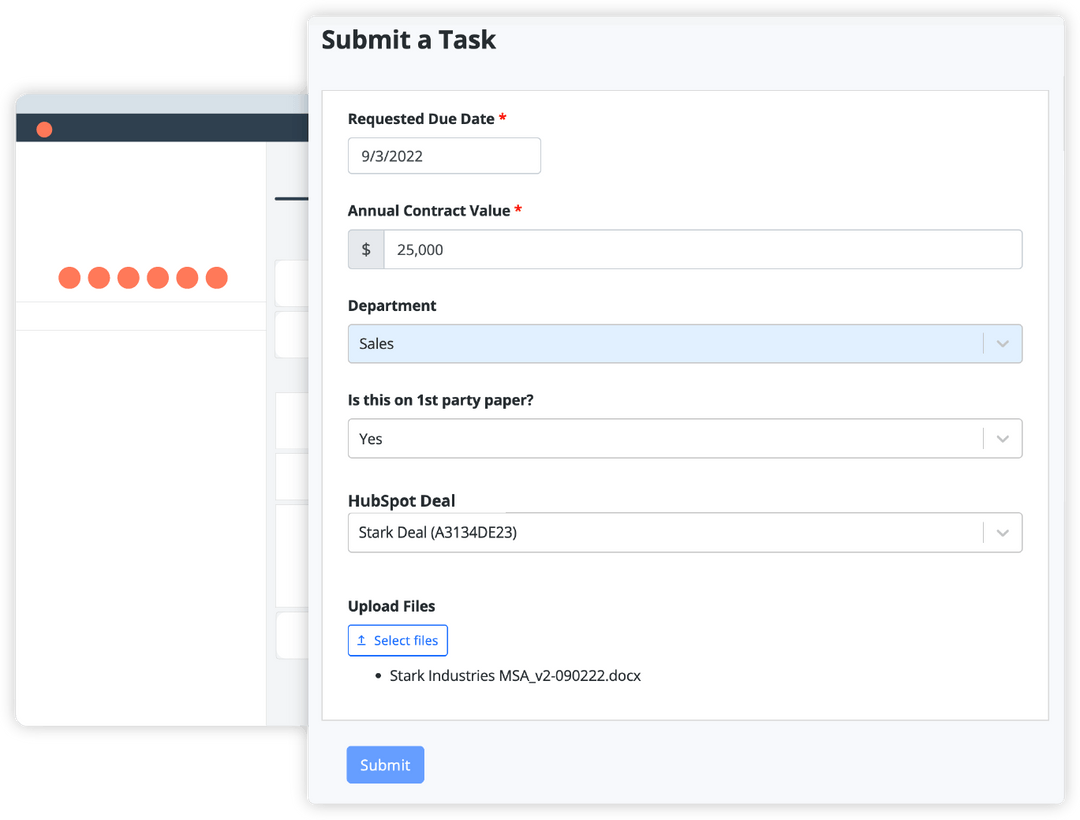1080x820 pixels.
Task: Click the chevron on the Department dropdown
Action: point(1003,343)
